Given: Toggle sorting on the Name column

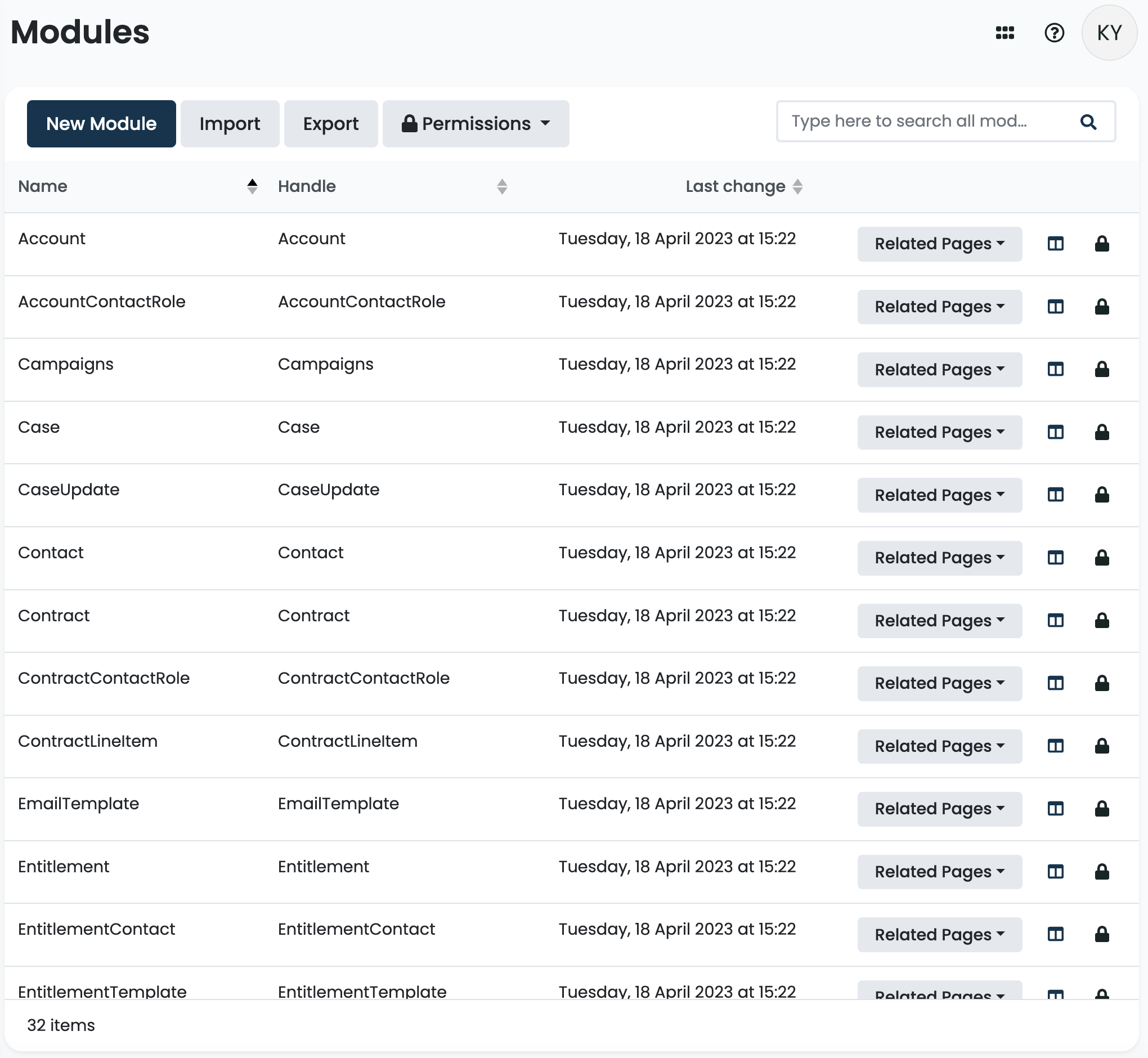Looking at the screenshot, I should point(252,186).
